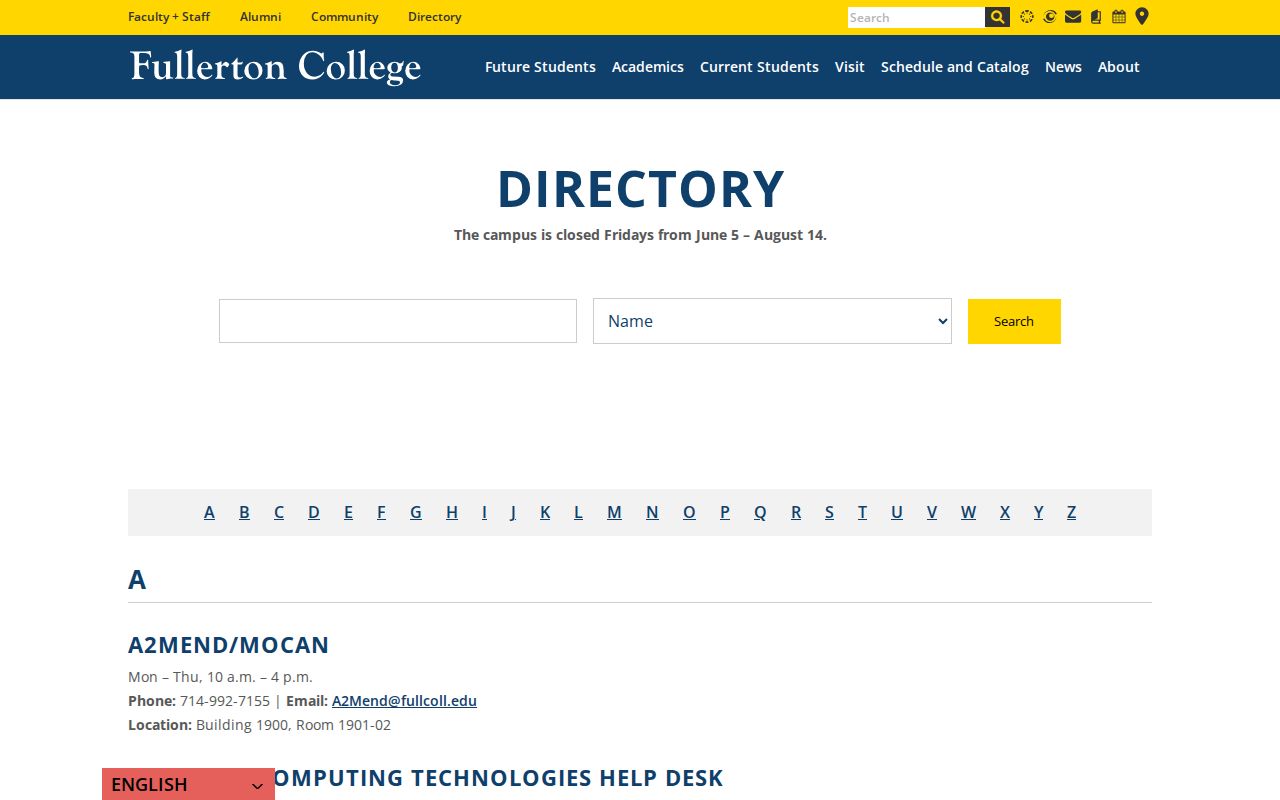The width and height of the screenshot is (1280, 800).
Task: Jump to letter R in alphabet bar
Action: point(796,512)
